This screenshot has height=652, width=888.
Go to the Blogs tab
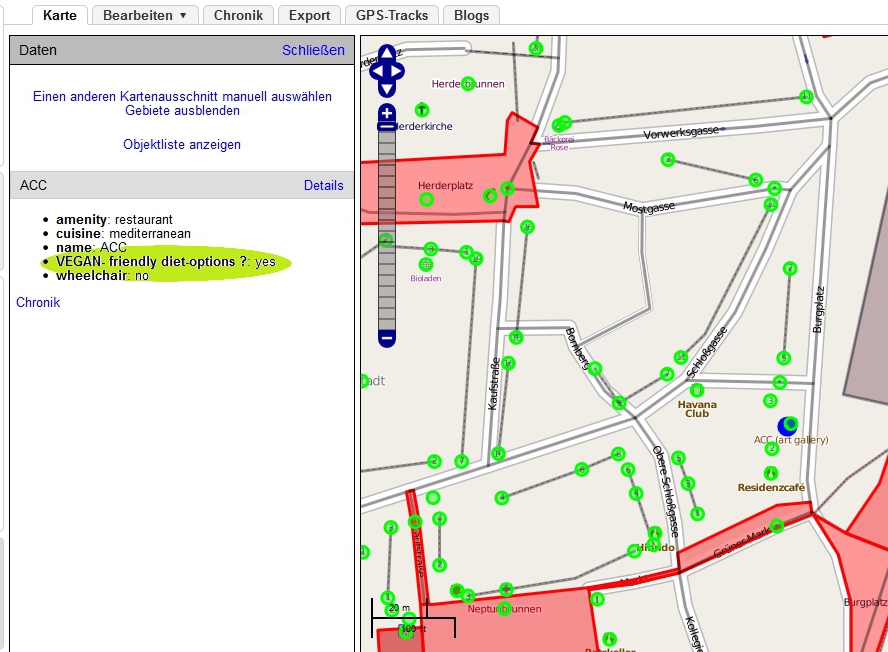[x=472, y=15]
